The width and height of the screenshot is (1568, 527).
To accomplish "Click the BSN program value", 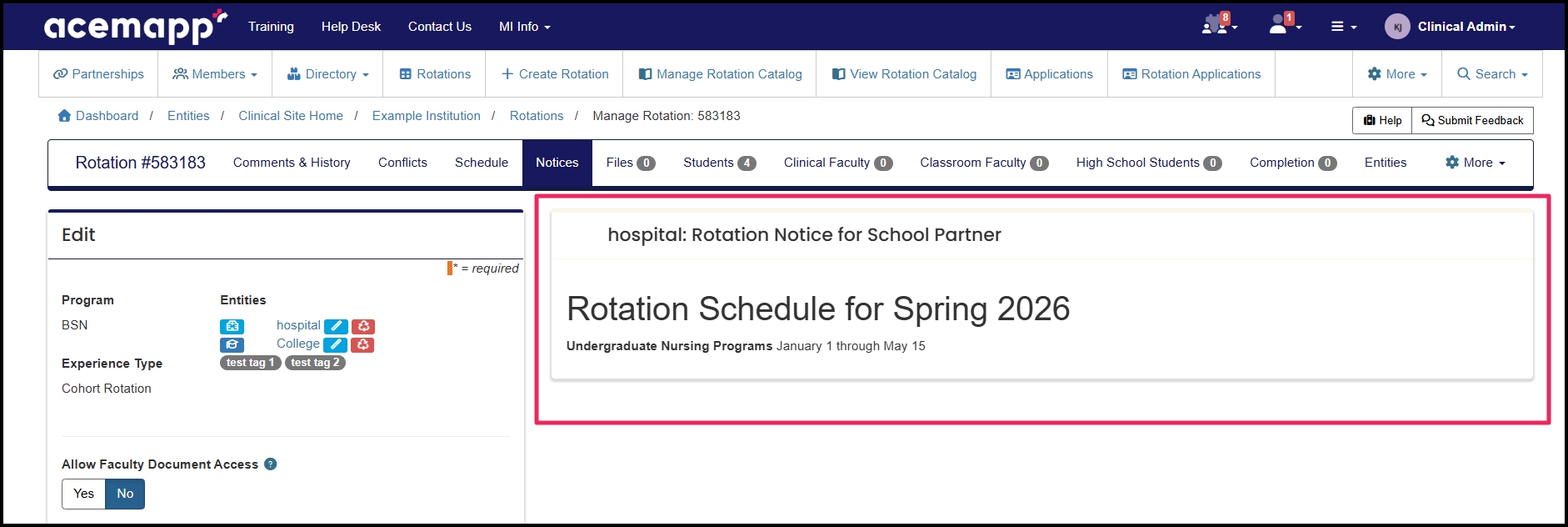I will (x=74, y=325).
